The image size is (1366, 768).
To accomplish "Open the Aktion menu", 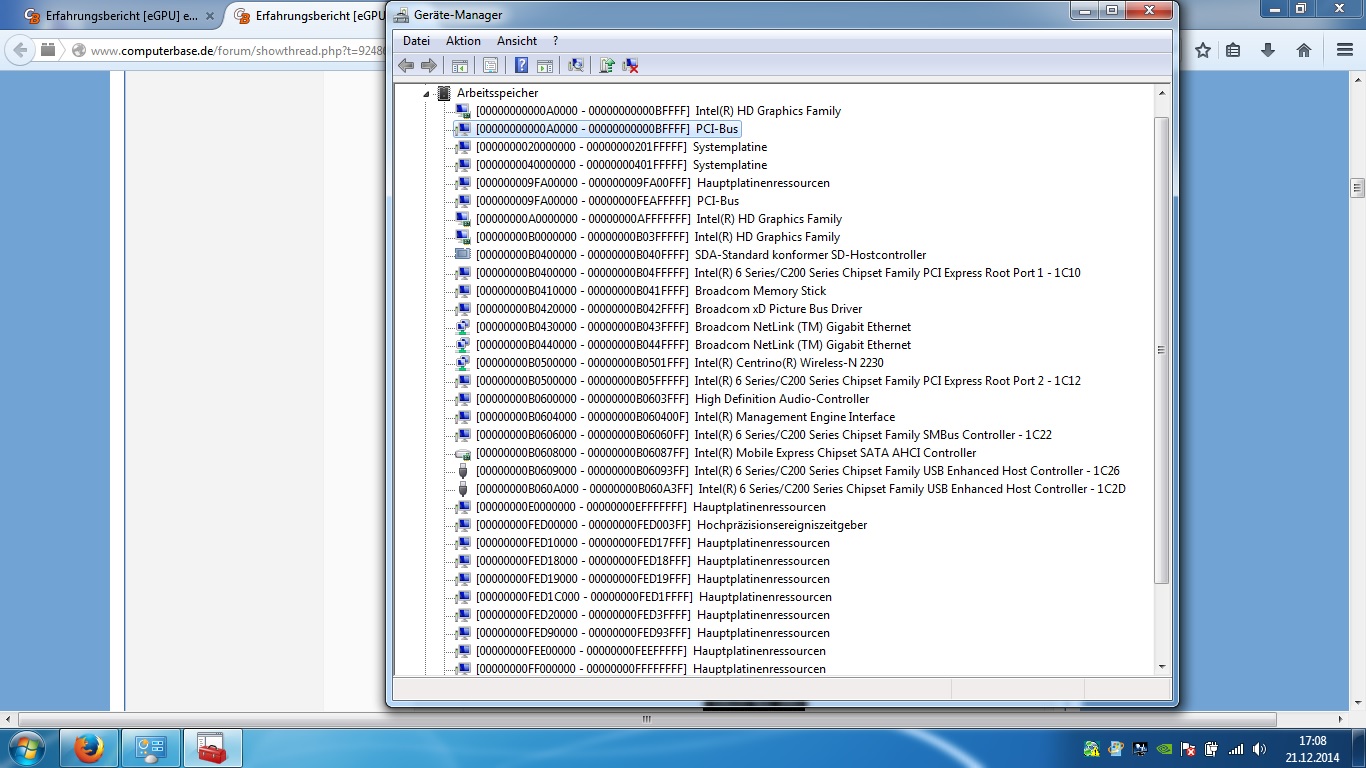I will click(463, 41).
